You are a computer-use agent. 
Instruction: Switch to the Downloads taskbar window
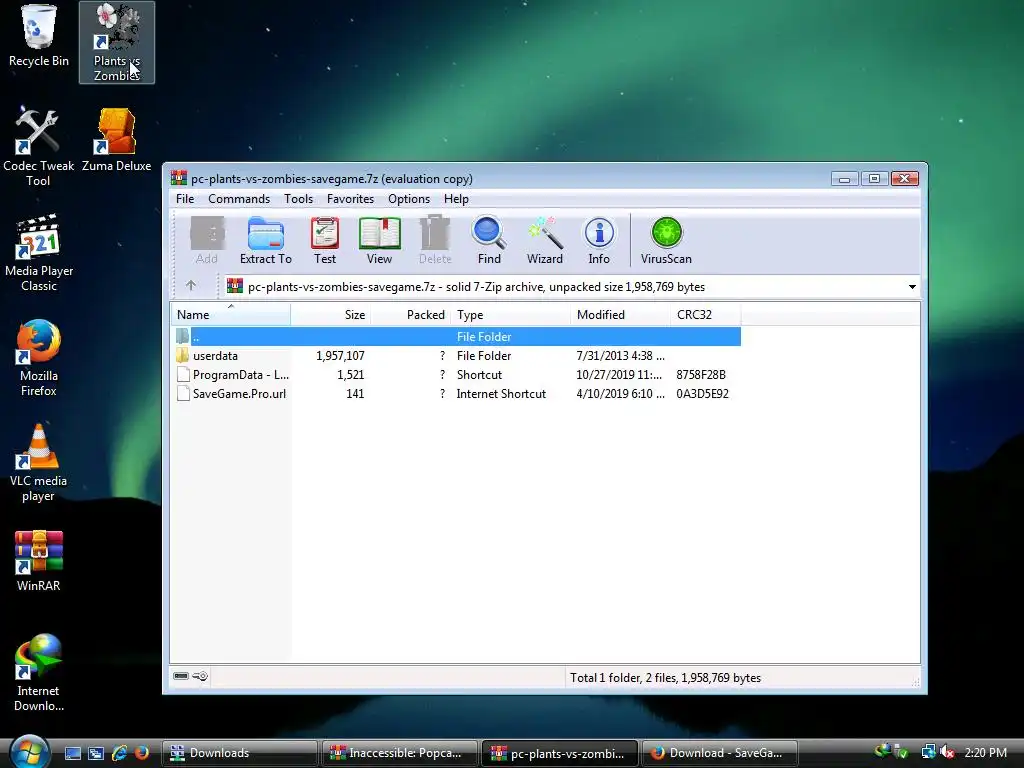(x=240, y=753)
